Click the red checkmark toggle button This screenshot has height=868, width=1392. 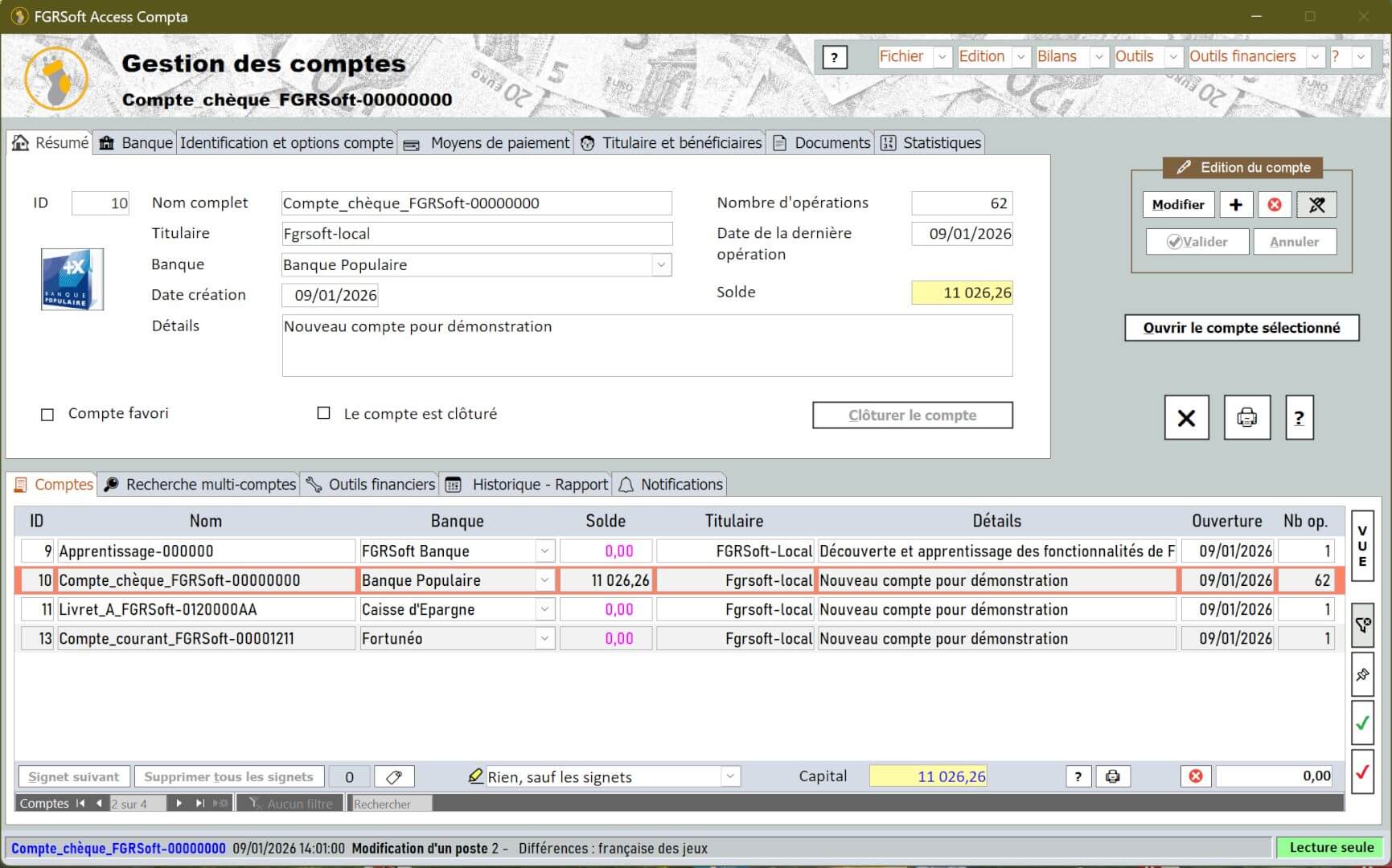1362,772
